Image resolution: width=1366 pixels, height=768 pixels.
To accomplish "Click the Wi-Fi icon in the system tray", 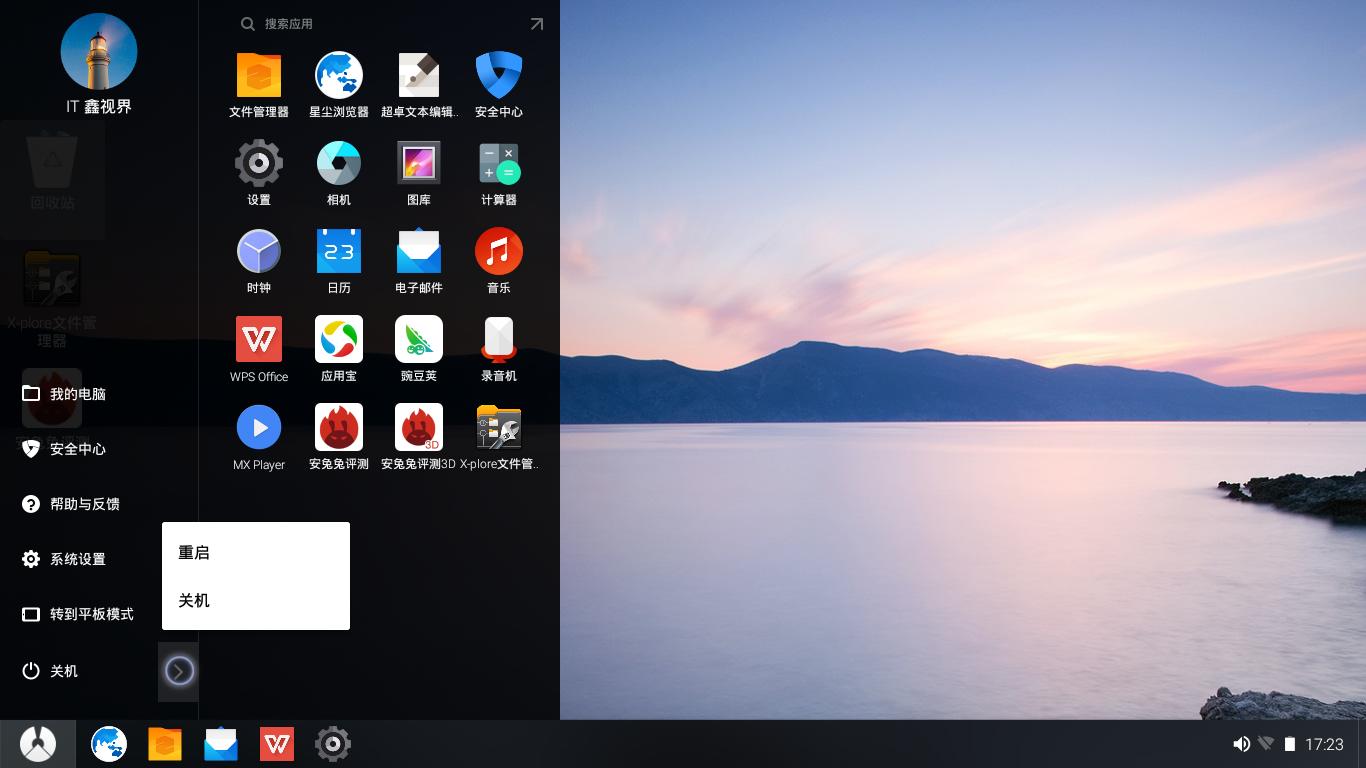I will click(x=1266, y=744).
